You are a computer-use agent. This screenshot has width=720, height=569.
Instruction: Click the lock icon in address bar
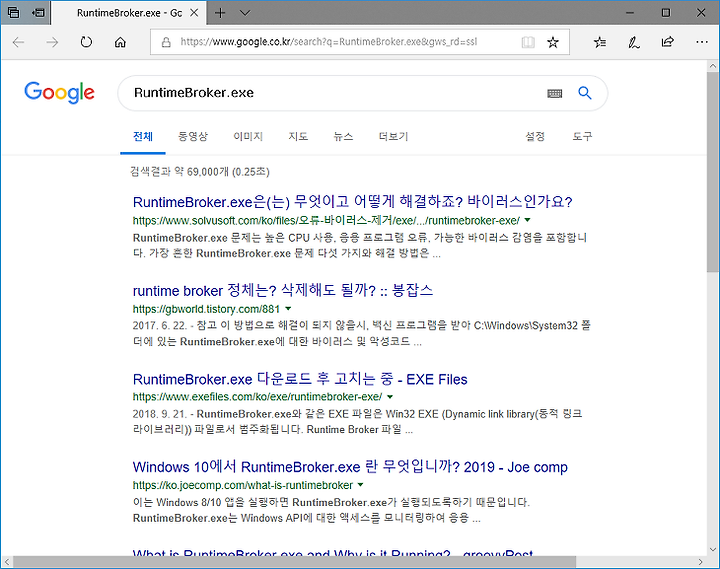click(166, 42)
